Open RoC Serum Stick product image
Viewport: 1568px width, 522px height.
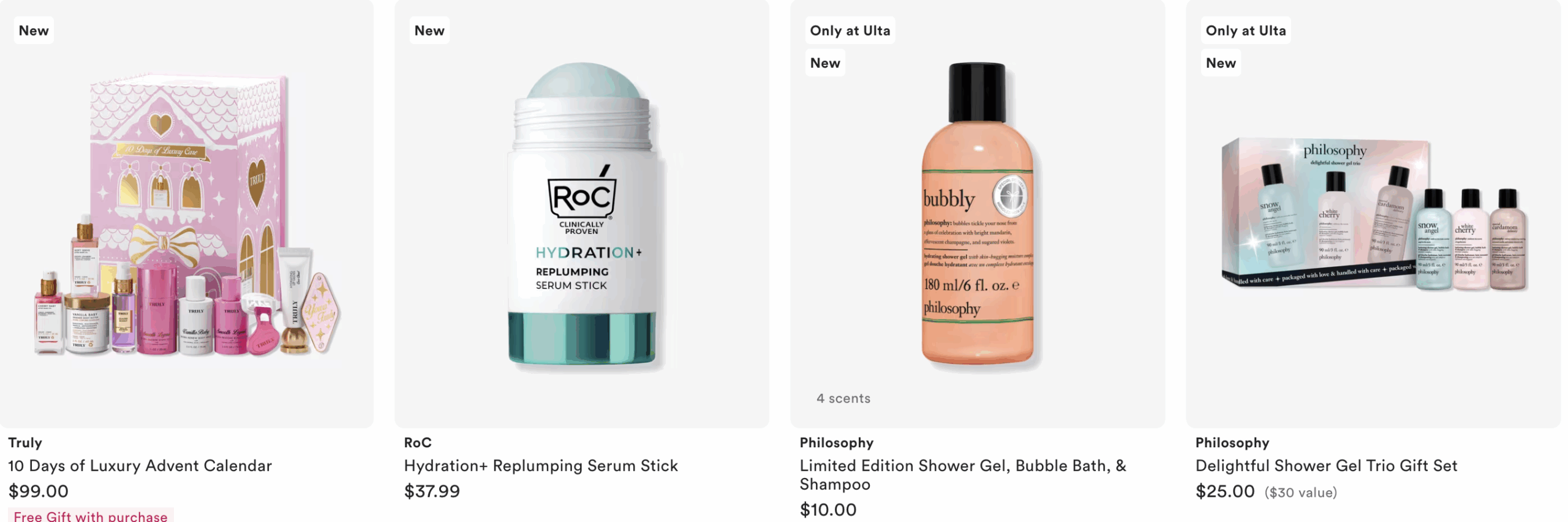582,214
